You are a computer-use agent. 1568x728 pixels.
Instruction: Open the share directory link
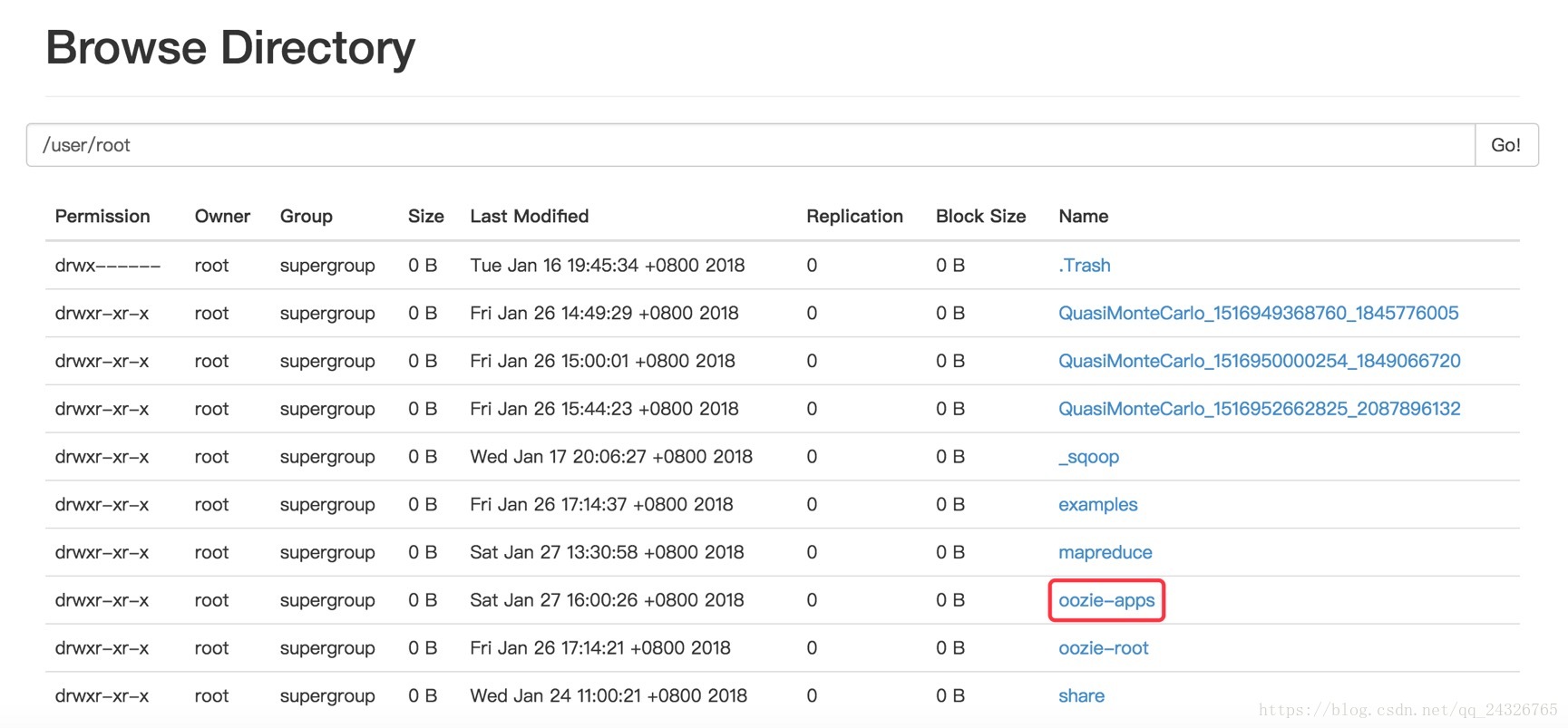(x=1082, y=696)
